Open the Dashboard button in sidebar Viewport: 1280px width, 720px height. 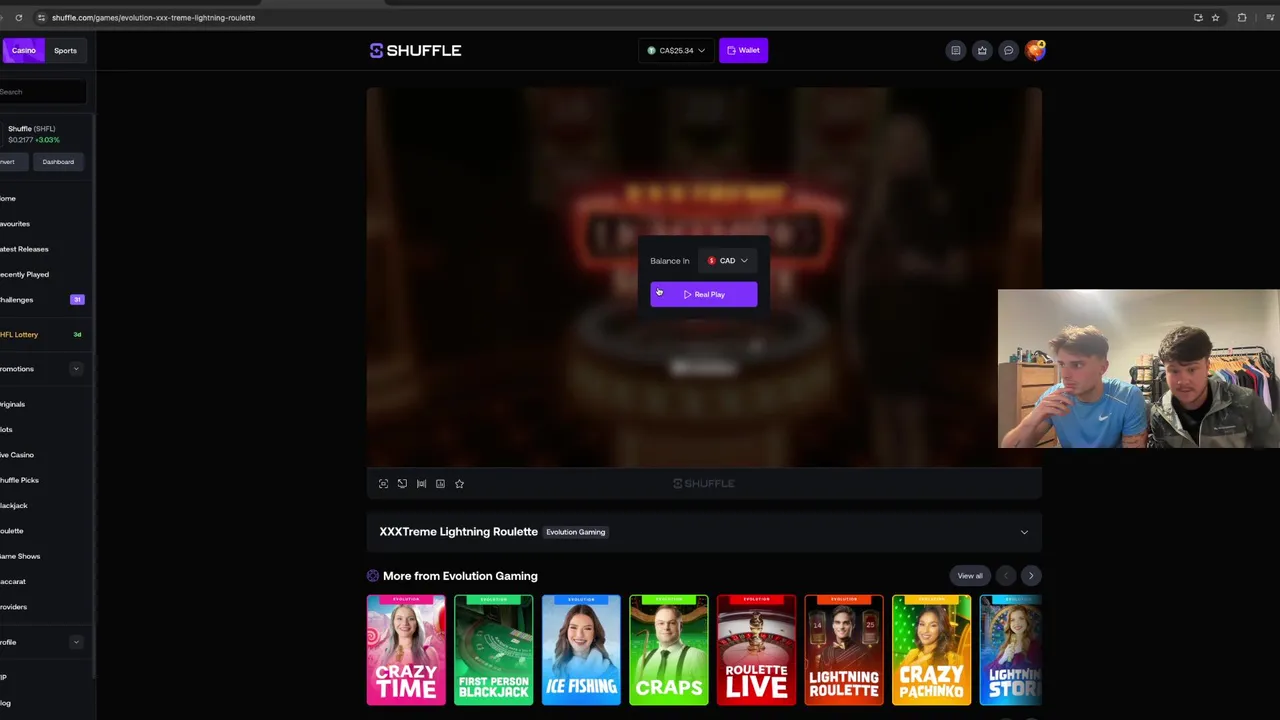click(x=58, y=162)
